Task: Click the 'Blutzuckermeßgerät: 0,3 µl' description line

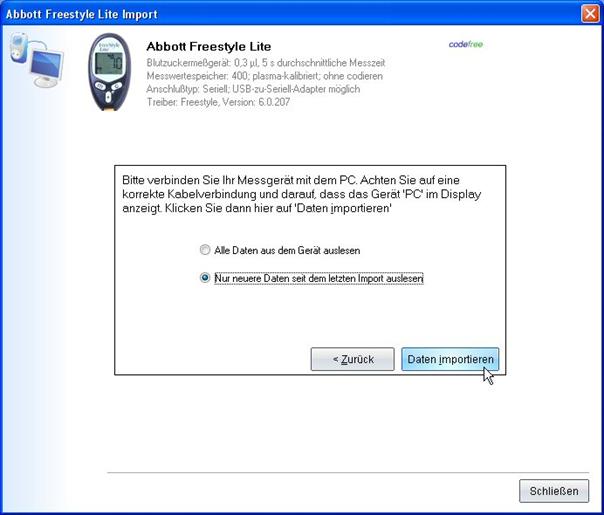Action: click(x=266, y=63)
